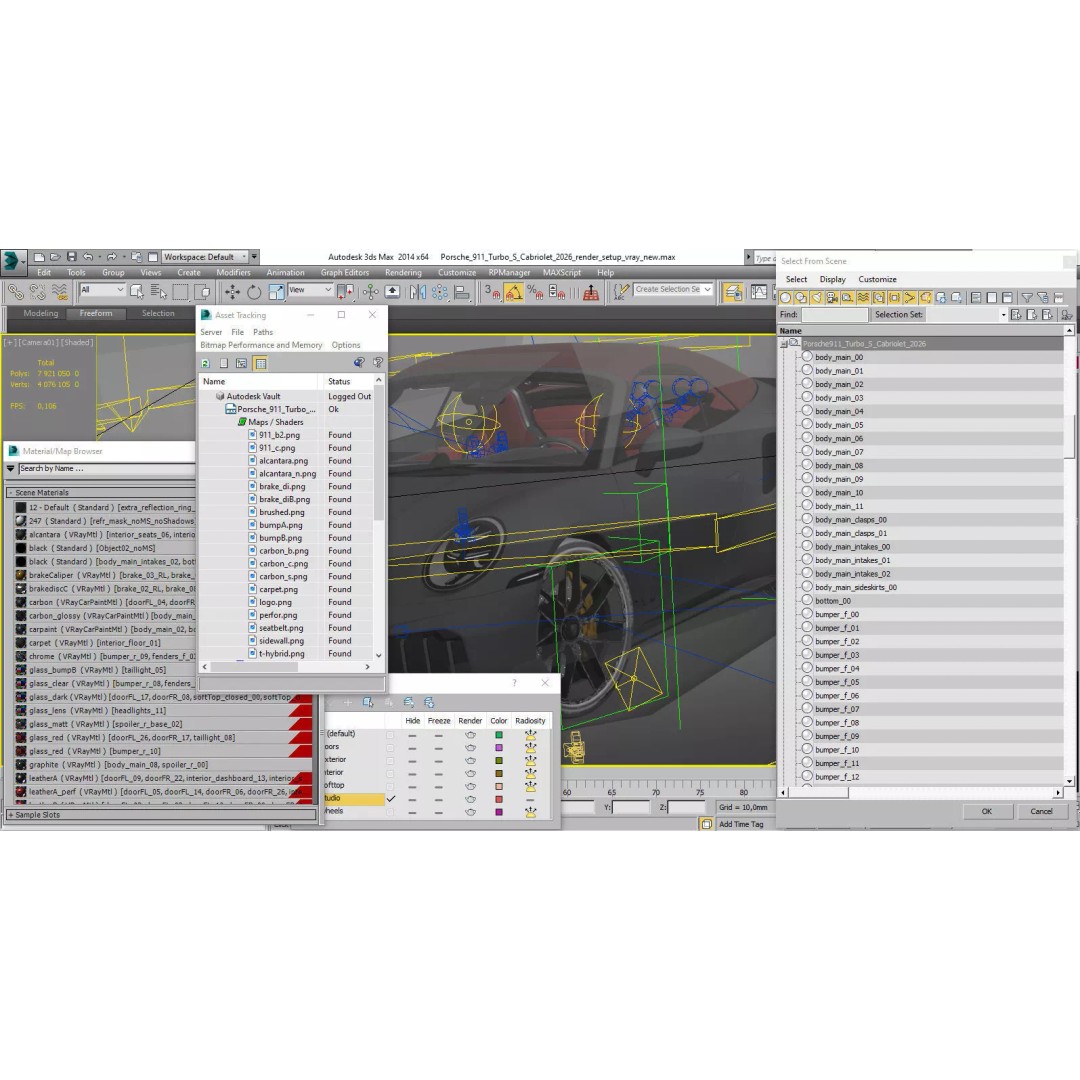Set studio layer as current checkmark
This screenshot has height=1080, width=1080.
click(391, 799)
